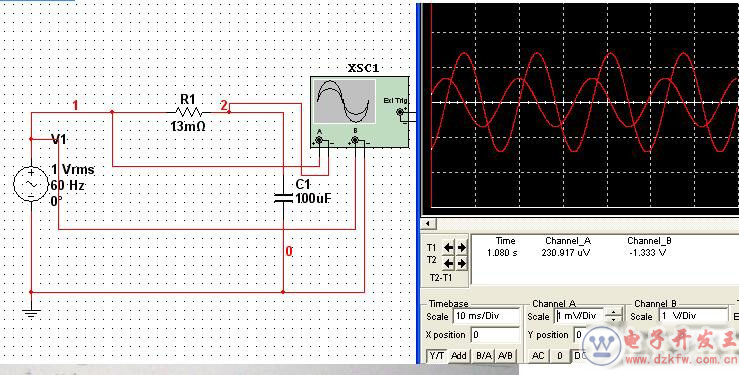Click the Channel B Scale field

point(693,316)
